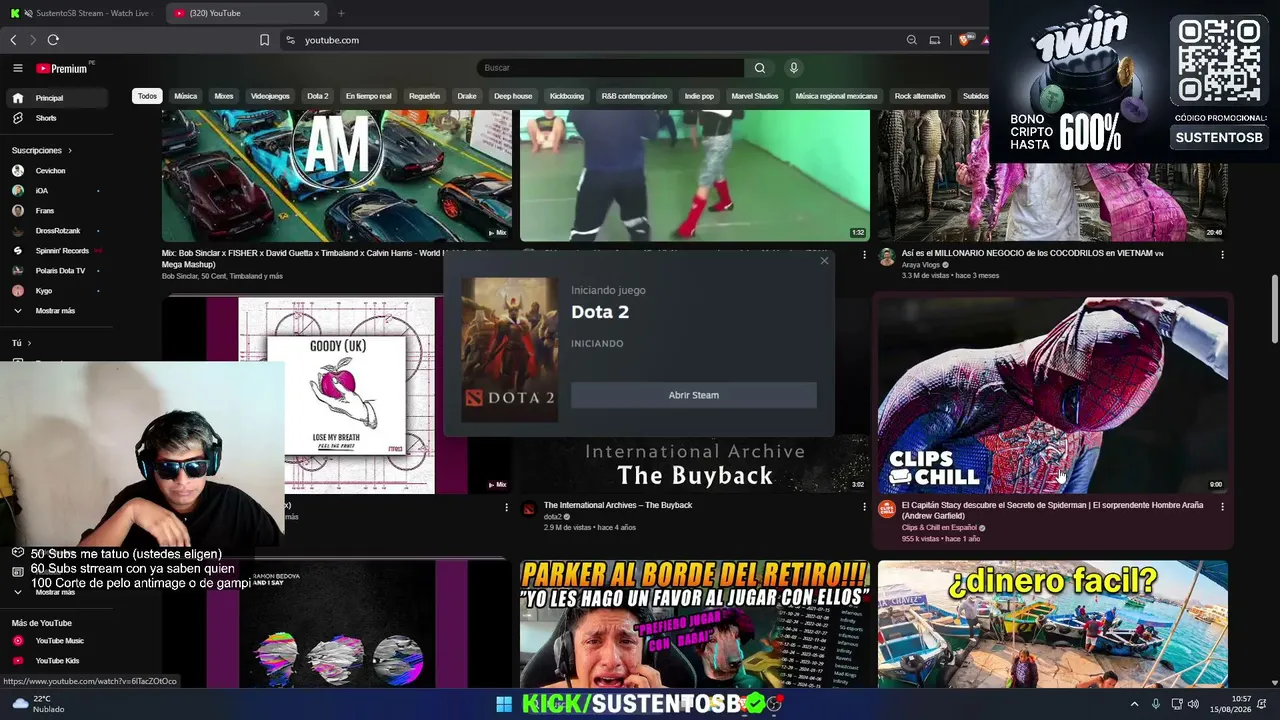The image size is (1280, 720).
Task: Open the Cevichon channel avatar
Action: pos(18,171)
